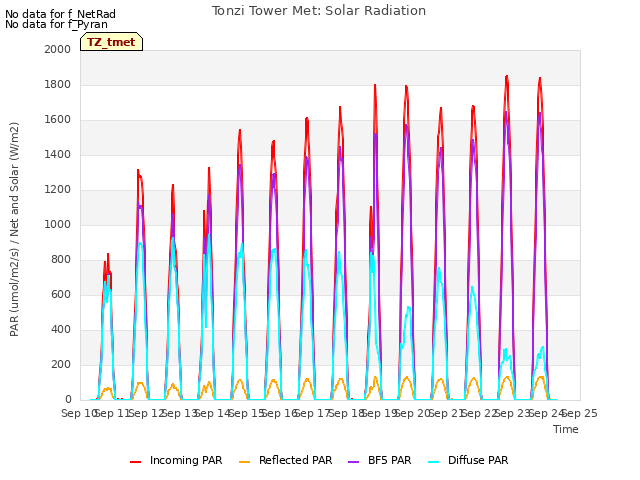Select the Reflected PAR legend label
The height and width of the screenshot is (480, 640).
coord(296,460)
